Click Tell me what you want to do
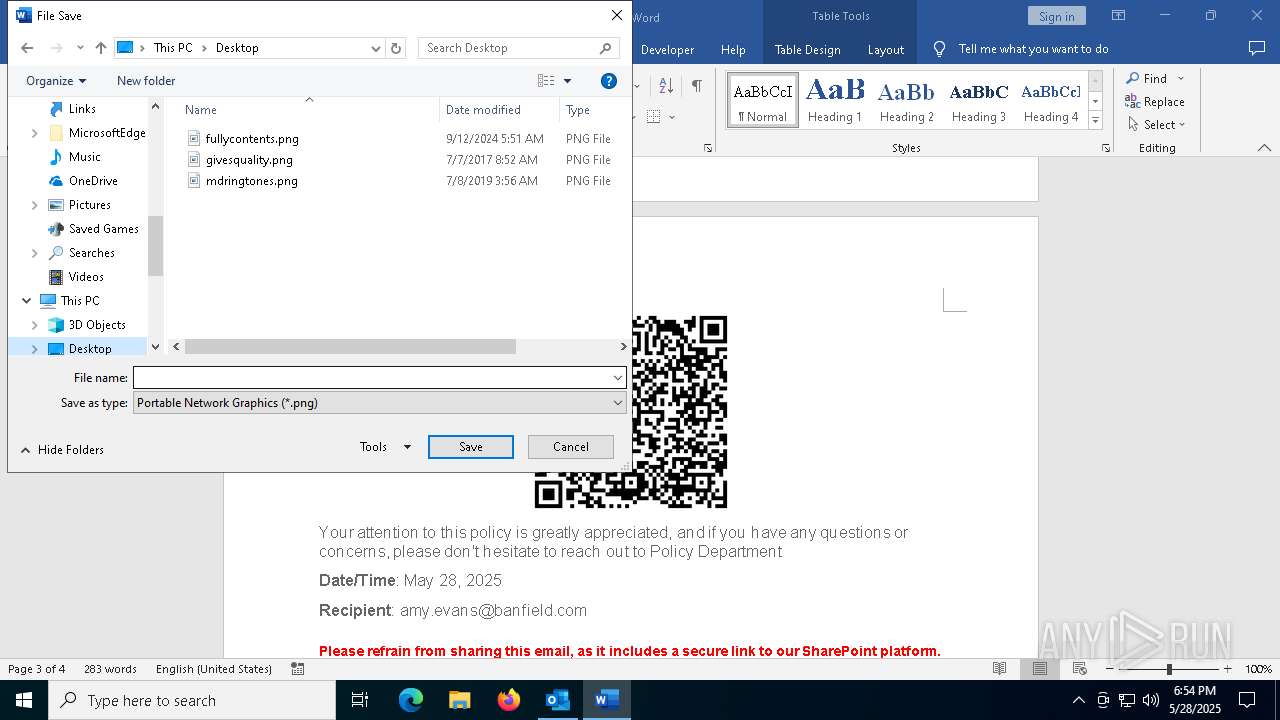The width and height of the screenshot is (1280, 720). click(1033, 49)
